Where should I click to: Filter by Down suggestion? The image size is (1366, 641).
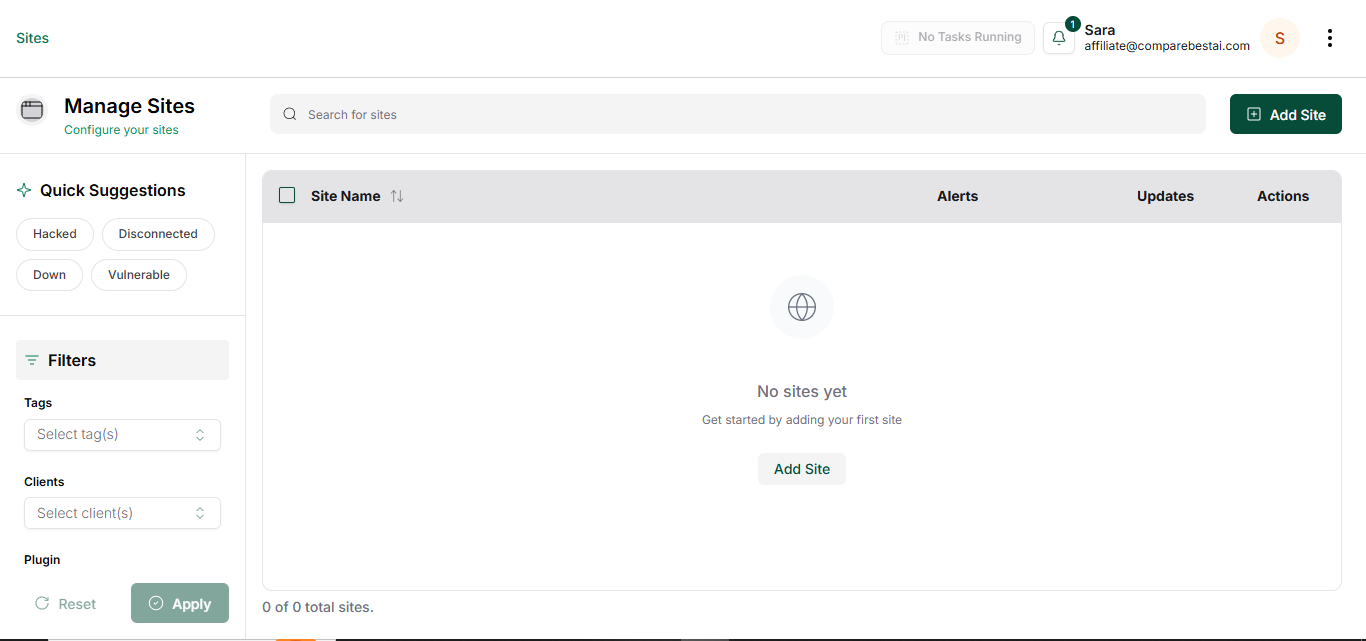pyautogui.click(x=49, y=275)
